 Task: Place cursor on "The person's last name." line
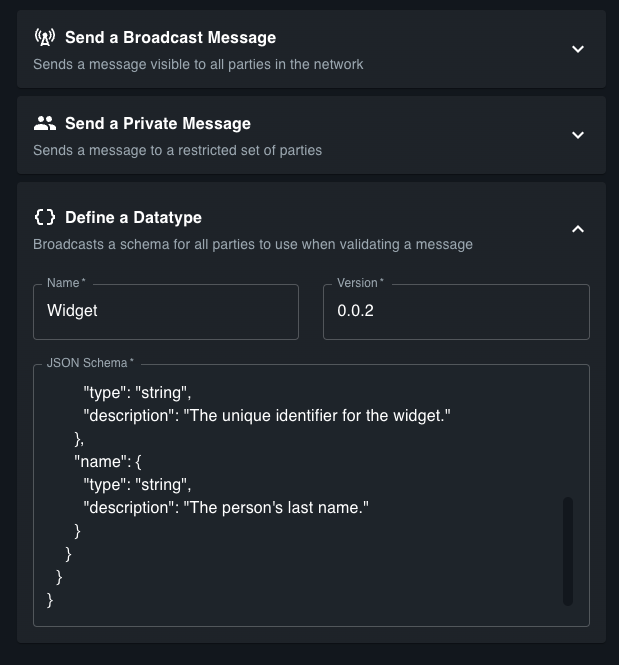coord(226,508)
